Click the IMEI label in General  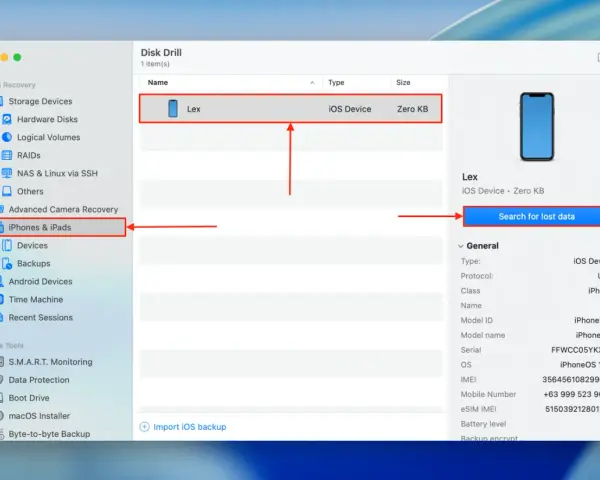[x=468, y=380]
